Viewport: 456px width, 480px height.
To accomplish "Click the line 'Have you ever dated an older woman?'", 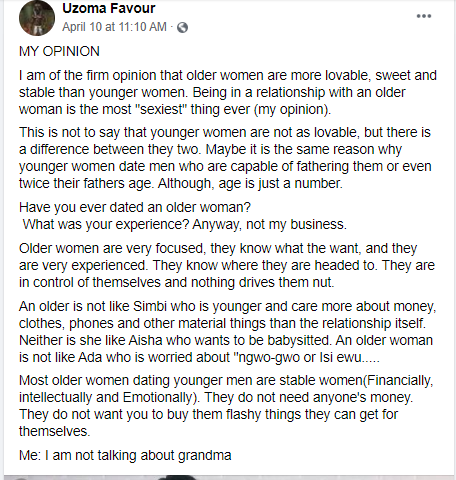I will click(135, 207).
